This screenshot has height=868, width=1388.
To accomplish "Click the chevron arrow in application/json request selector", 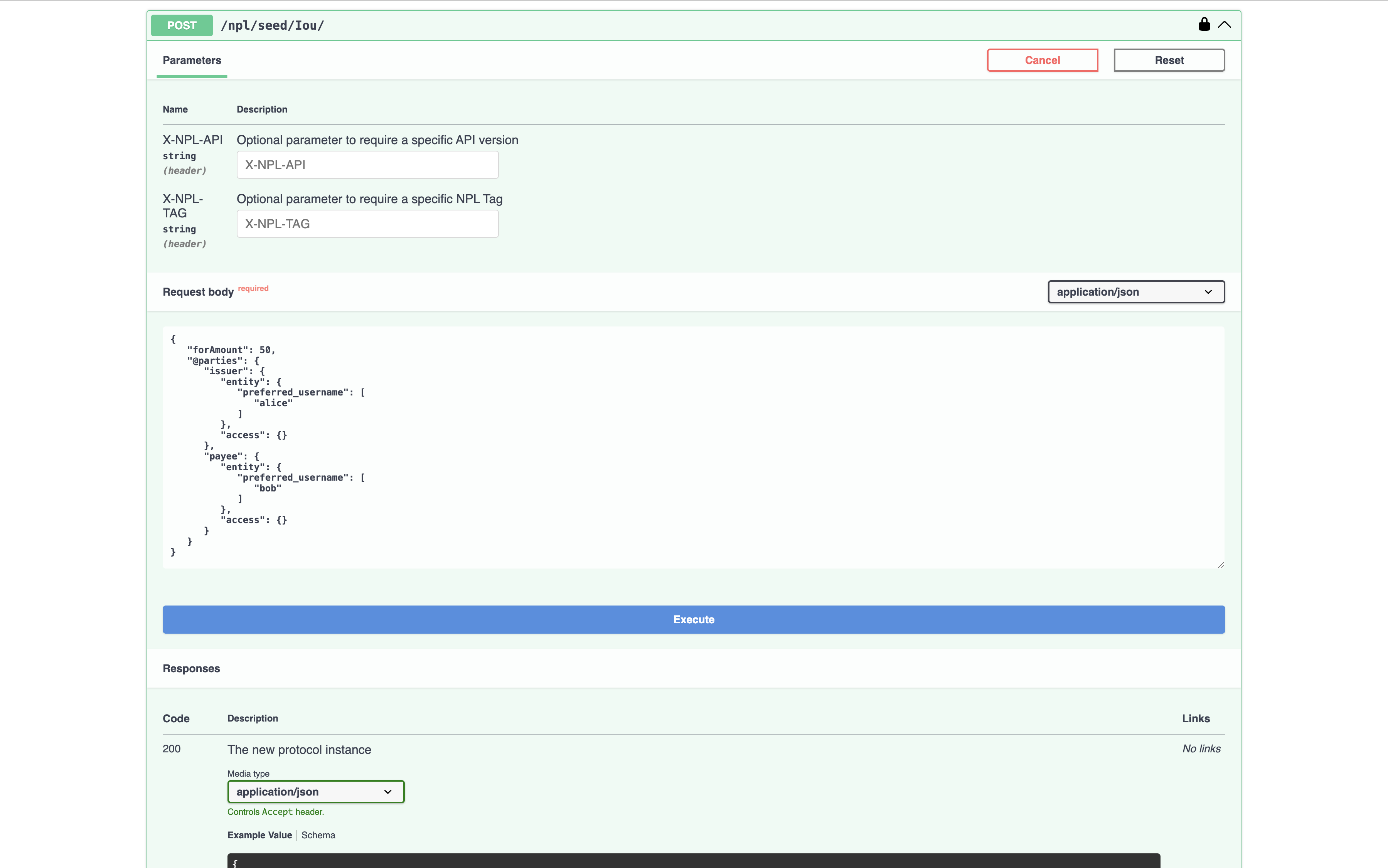I will click(1208, 292).
